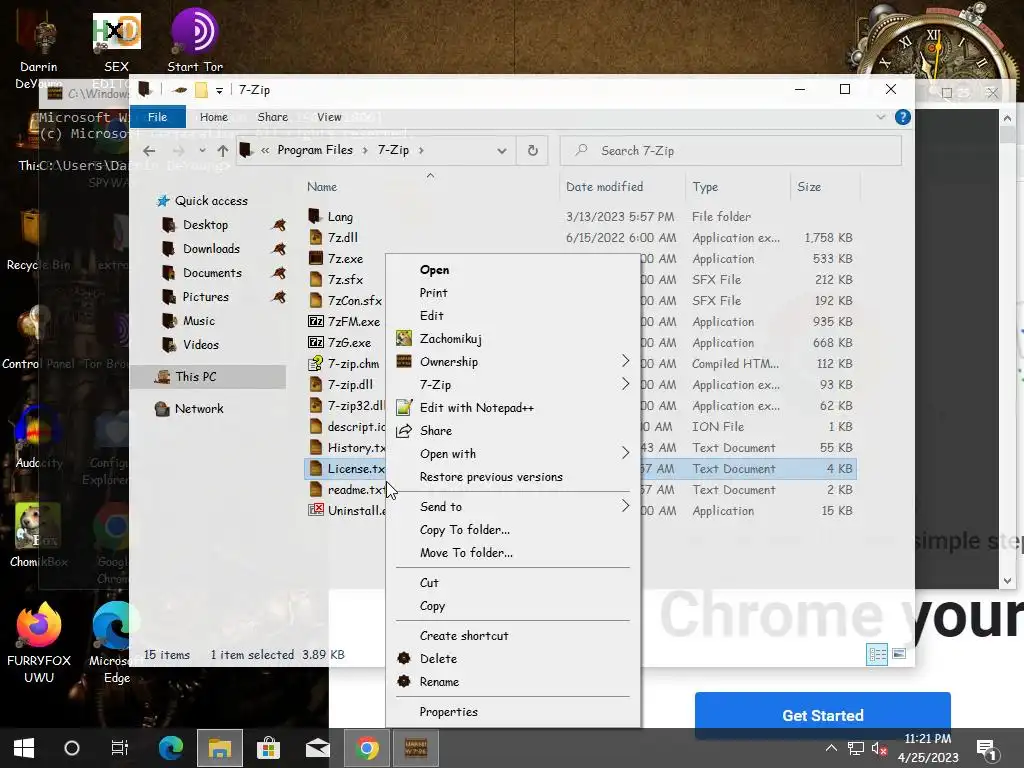
Task: Select Create shortcut menu entry
Action: (464, 635)
